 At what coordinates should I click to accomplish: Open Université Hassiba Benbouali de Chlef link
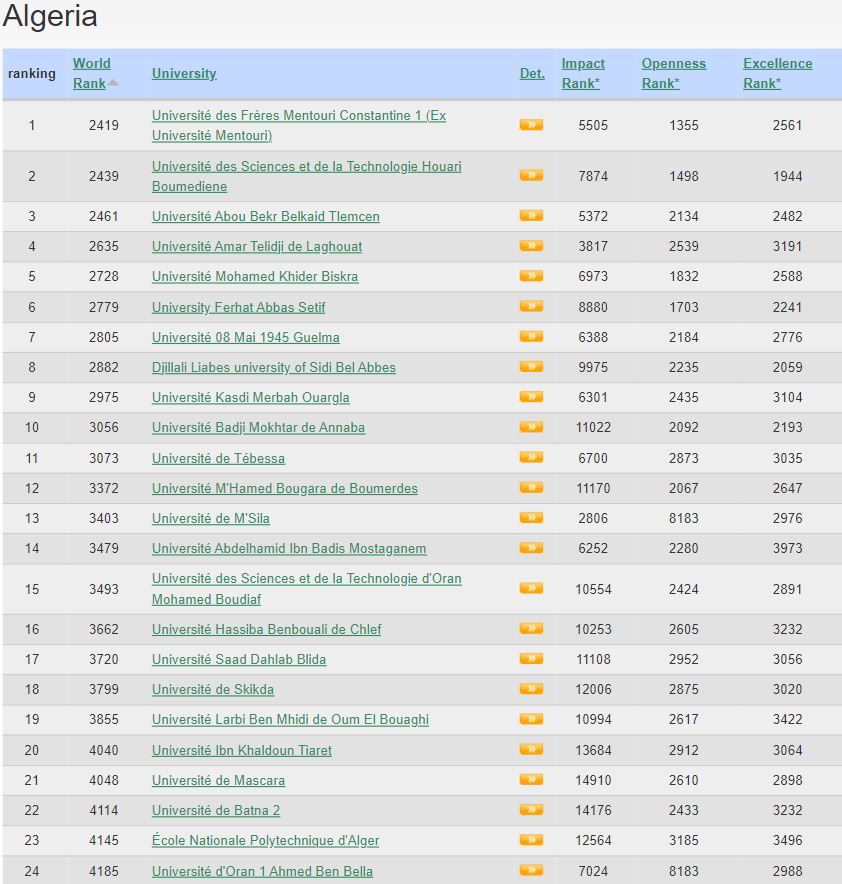pos(266,629)
